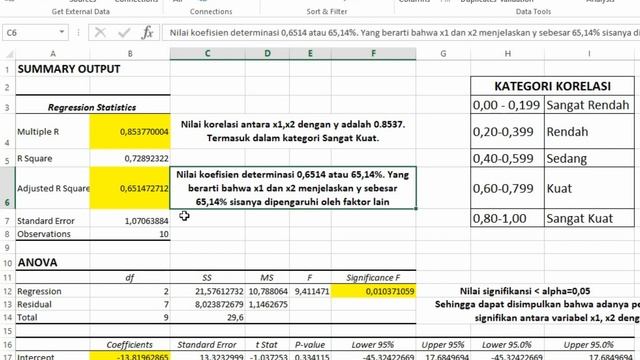Select column G header
The height and width of the screenshot is (360, 640).
(443, 53)
